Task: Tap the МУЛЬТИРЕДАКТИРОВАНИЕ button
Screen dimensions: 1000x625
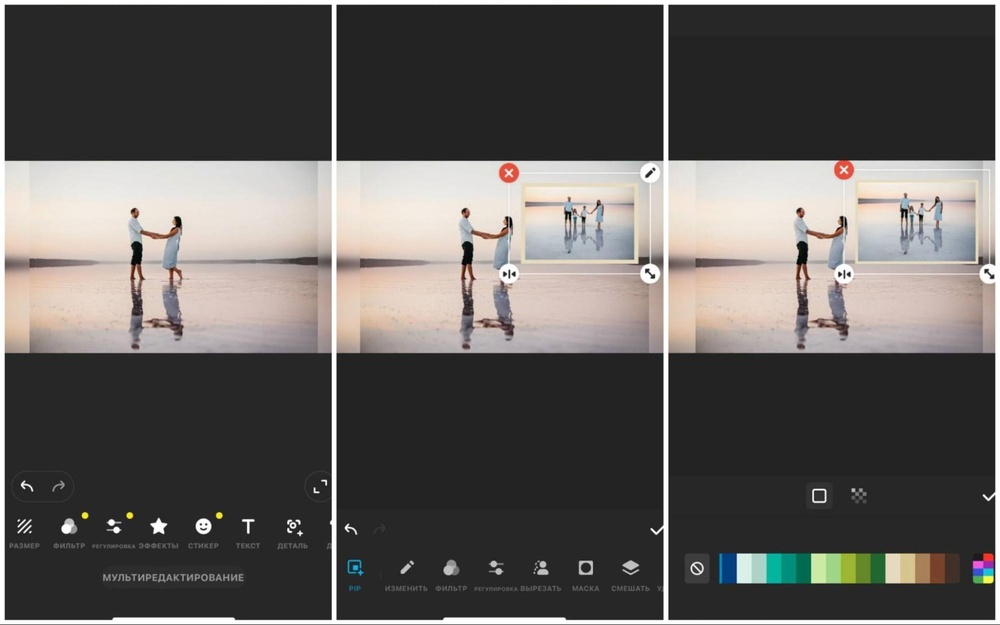Action: pos(173,577)
